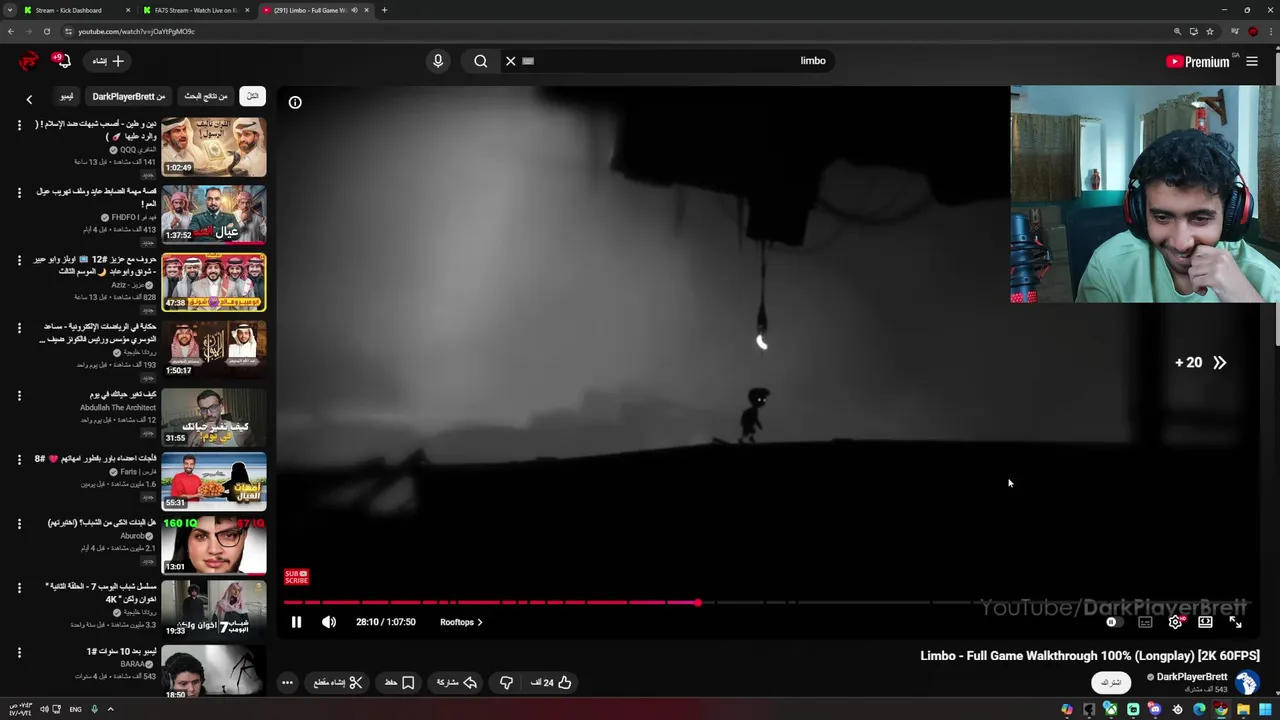Open File Explorer from the taskbar

[1244, 710]
